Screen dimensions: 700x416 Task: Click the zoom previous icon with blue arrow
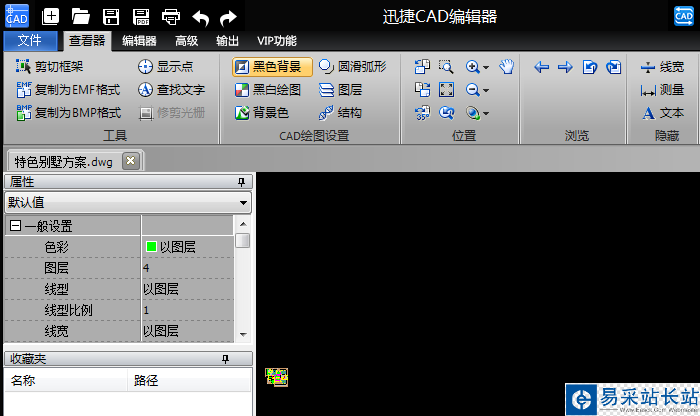click(x=446, y=113)
